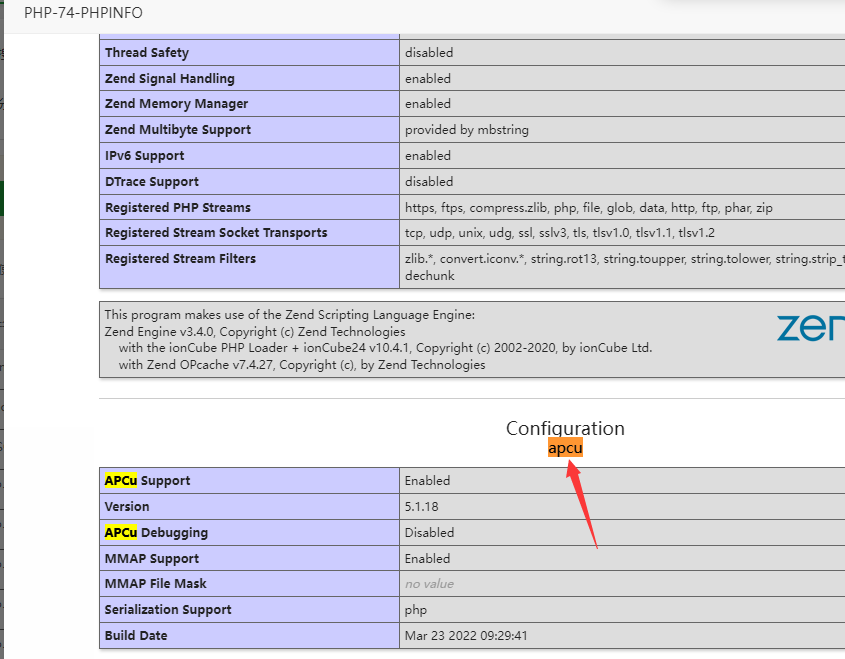
Task: Click the build date Mar 23 2022 09:29:41
Action: point(466,636)
